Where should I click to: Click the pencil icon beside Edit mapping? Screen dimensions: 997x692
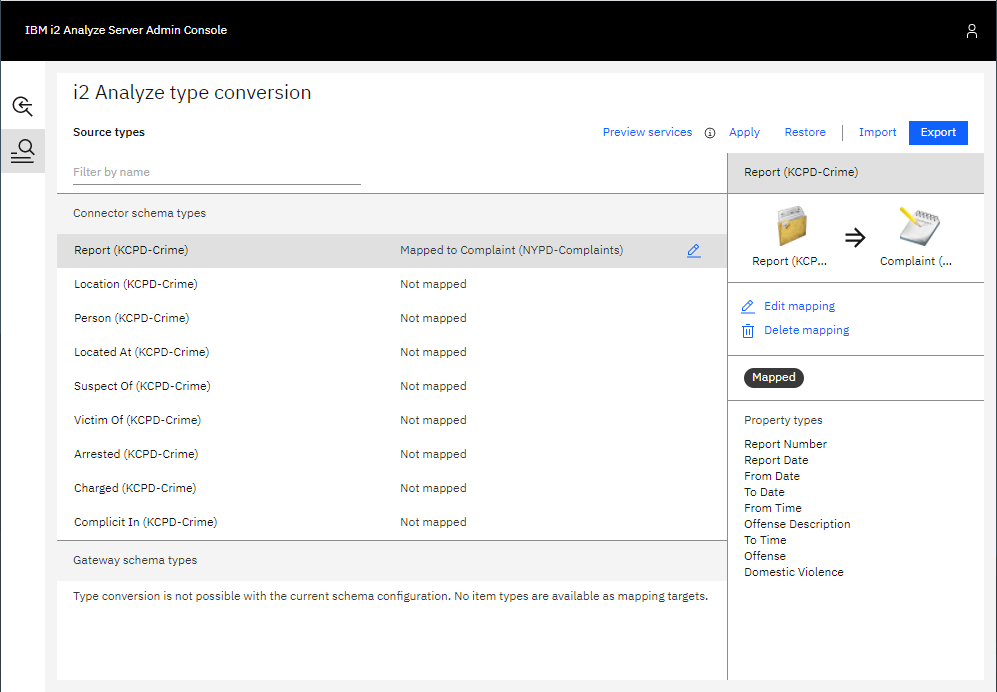(x=748, y=307)
